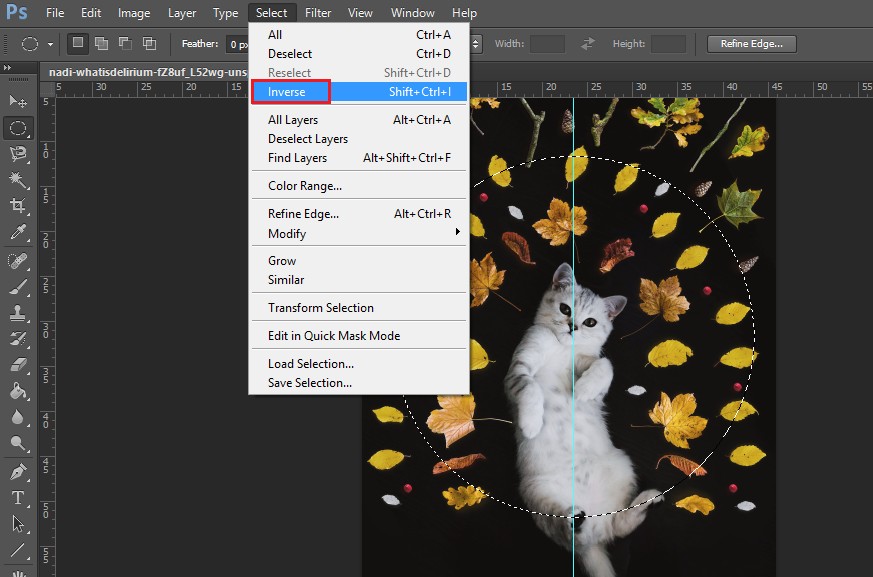Choose Deselect from the menu

coord(359,53)
